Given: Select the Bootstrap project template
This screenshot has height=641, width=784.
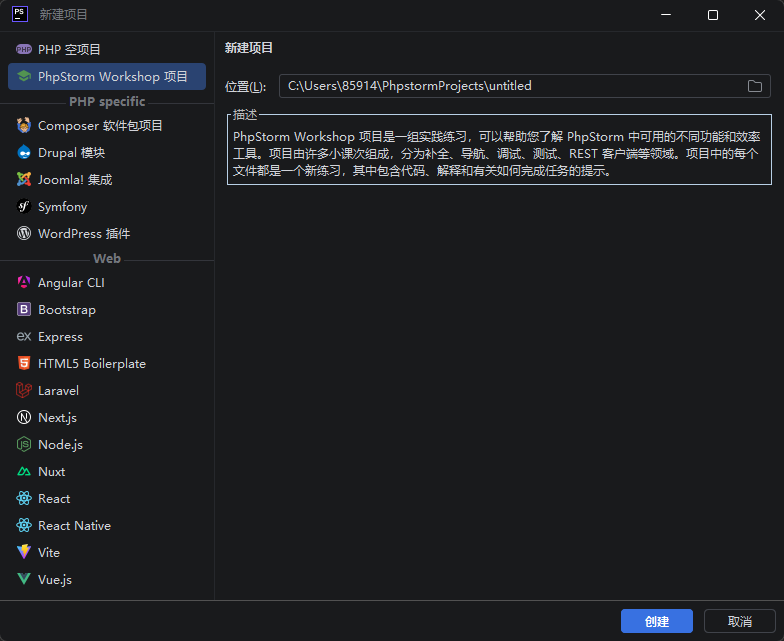Looking at the screenshot, I should pos(107,310).
